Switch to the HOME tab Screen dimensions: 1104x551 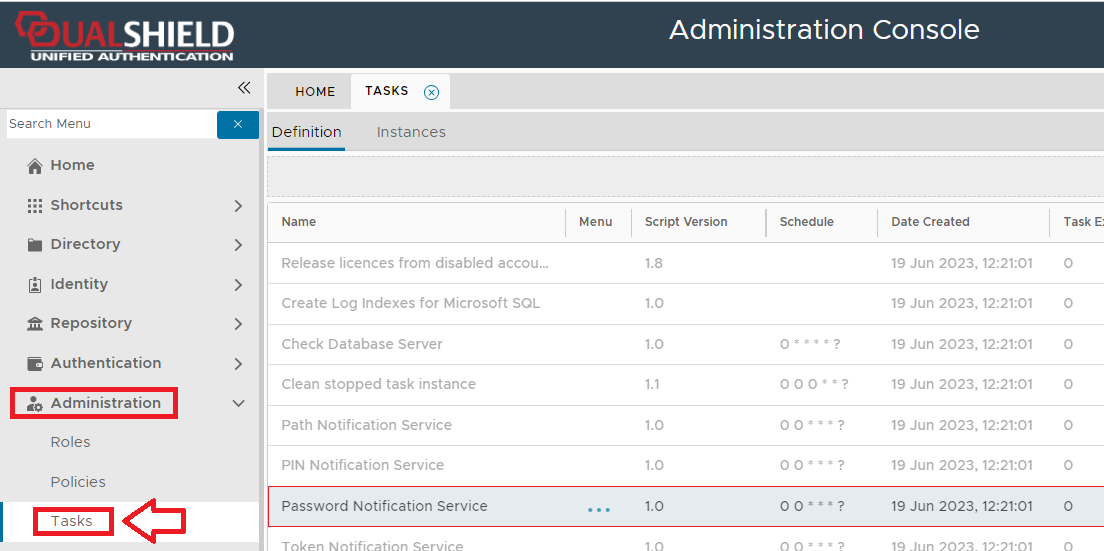coord(315,92)
